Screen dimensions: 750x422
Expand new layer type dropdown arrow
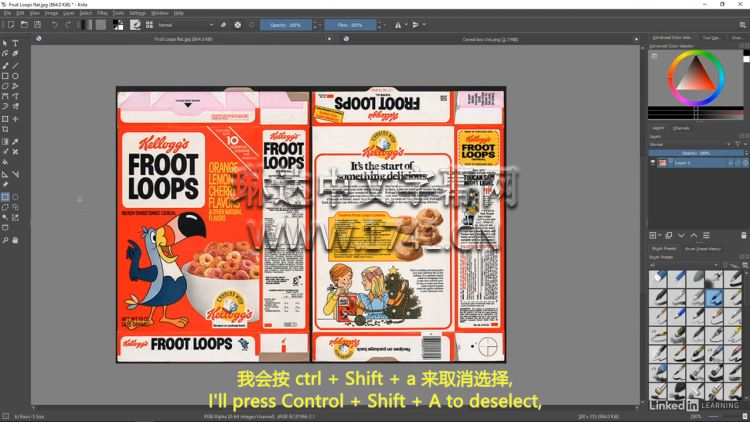point(659,235)
